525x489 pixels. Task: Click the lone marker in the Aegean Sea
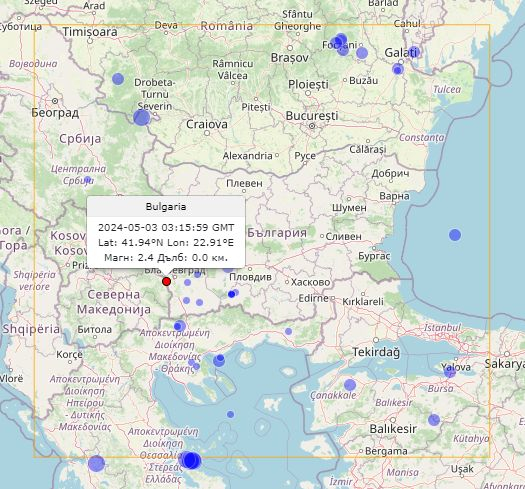(230, 414)
